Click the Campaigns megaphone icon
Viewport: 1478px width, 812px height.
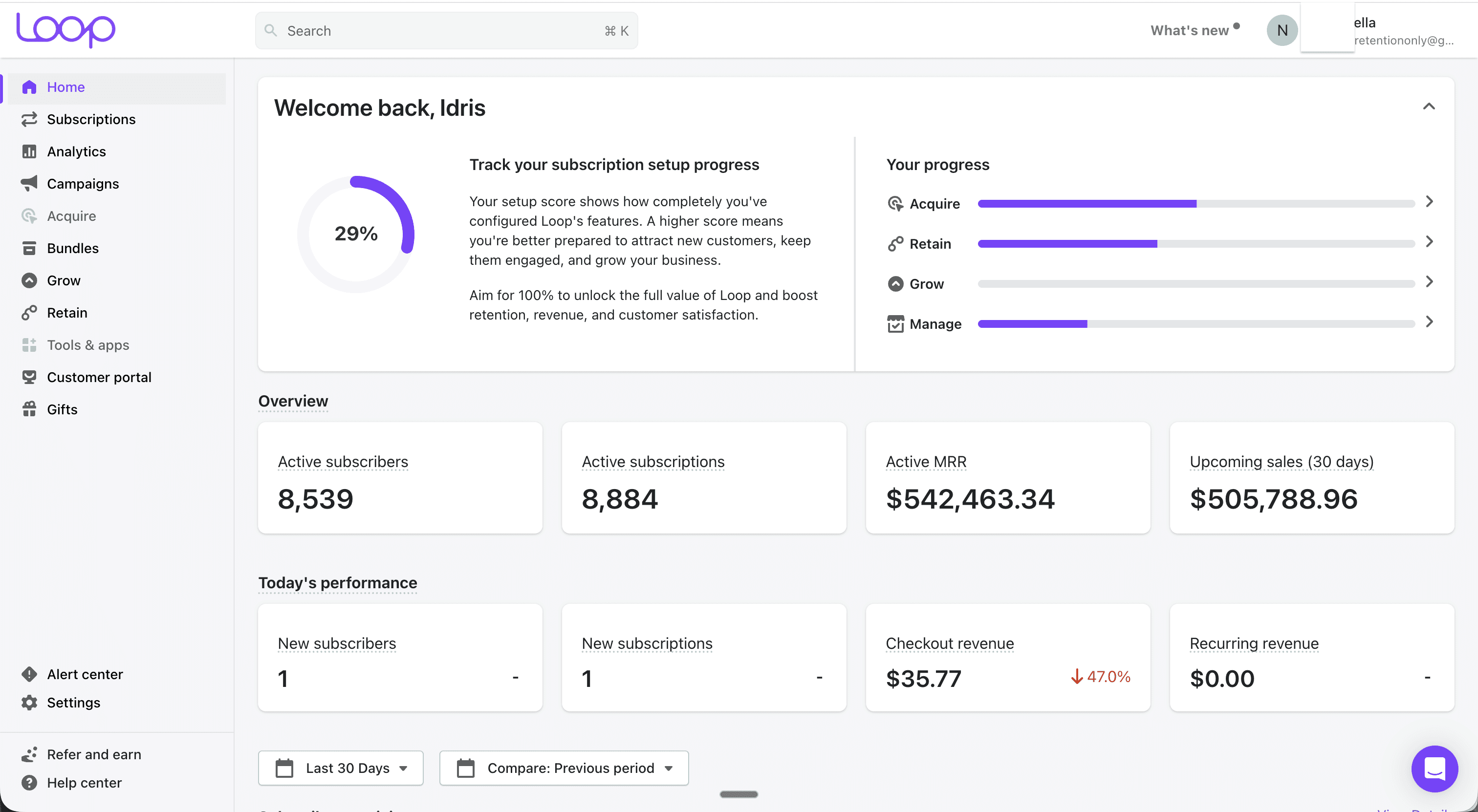(x=29, y=184)
